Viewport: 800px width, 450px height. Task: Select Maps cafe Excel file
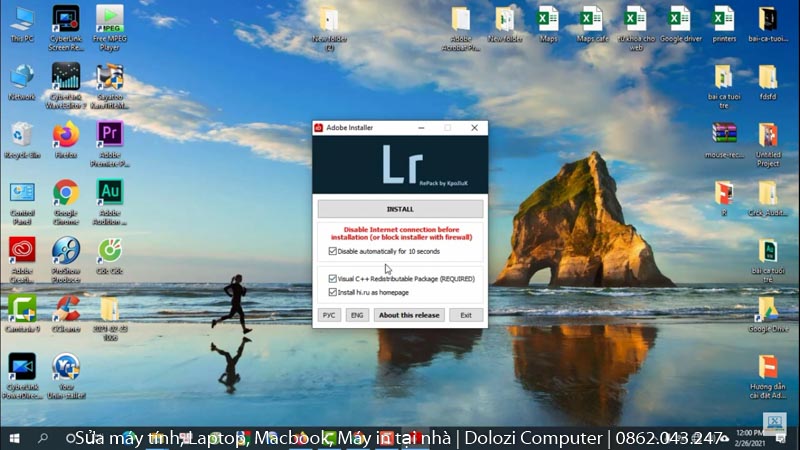coord(592,24)
